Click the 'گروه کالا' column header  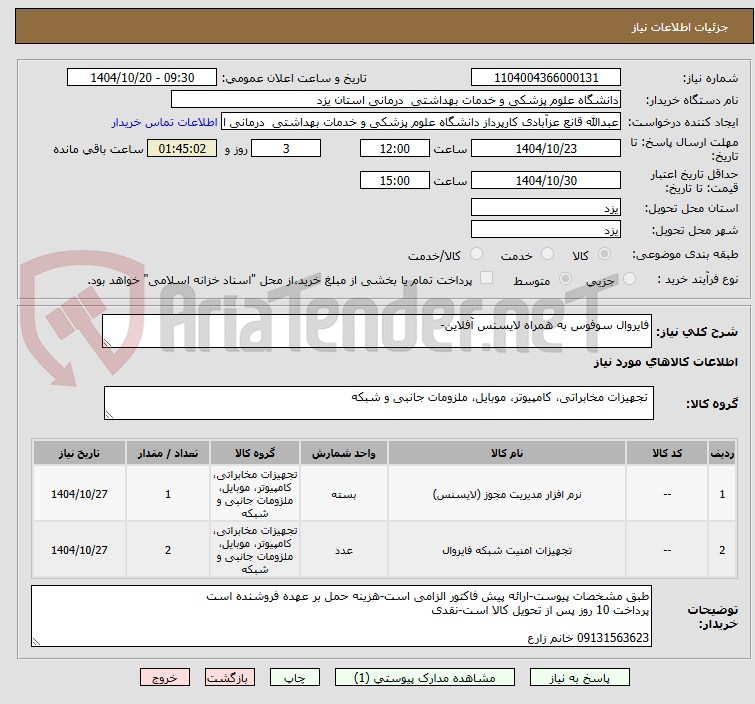(x=255, y=453)
